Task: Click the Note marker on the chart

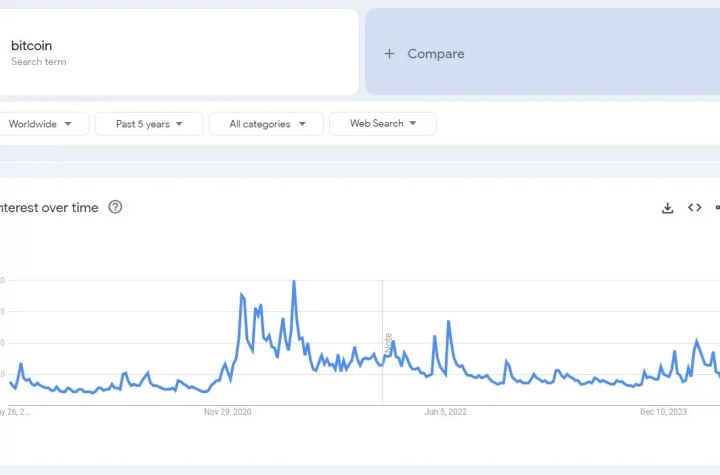Action: click(388, 343)
